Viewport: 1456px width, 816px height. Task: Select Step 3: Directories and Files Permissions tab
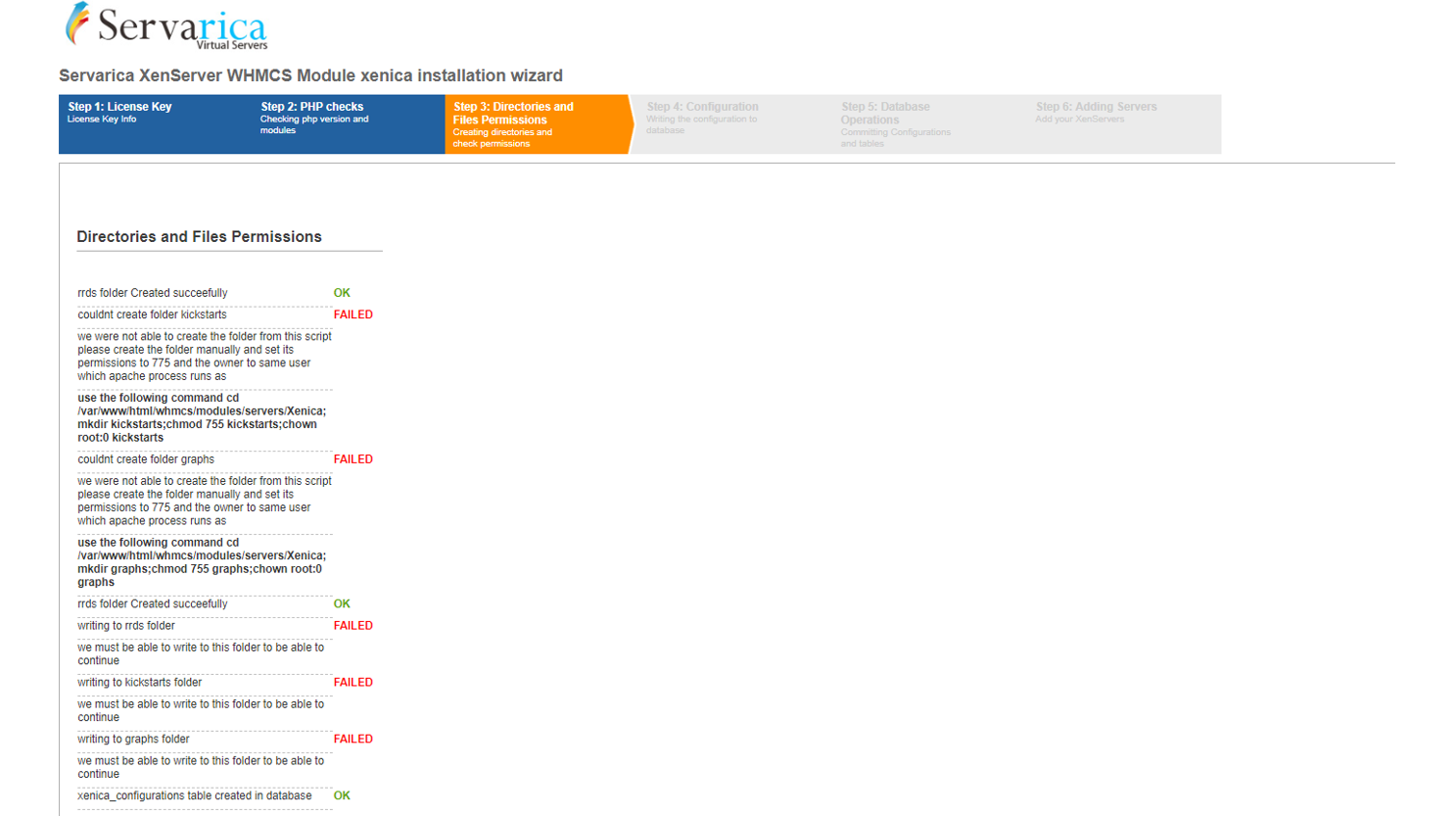[538, 124]
